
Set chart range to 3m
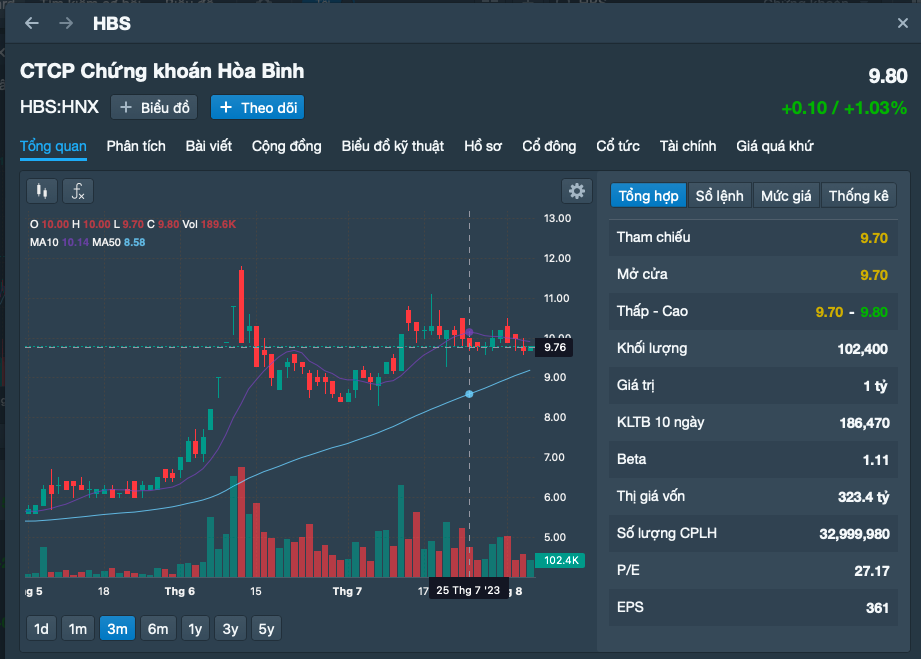click(117, 629)
